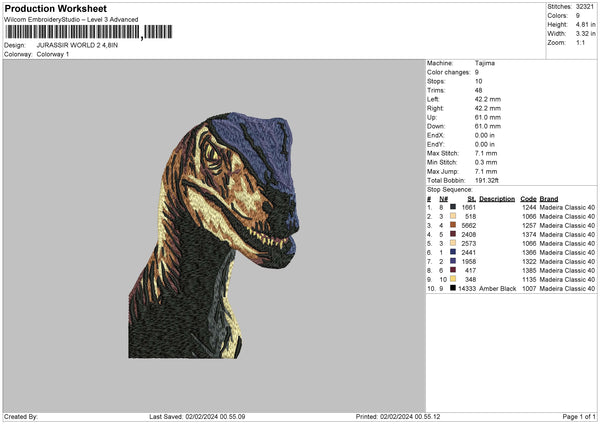Screen dimensions: 600x424
Task: Click 'Printed: 02/02/2024 00.55.12' footer text
Action: click(398, 416)
